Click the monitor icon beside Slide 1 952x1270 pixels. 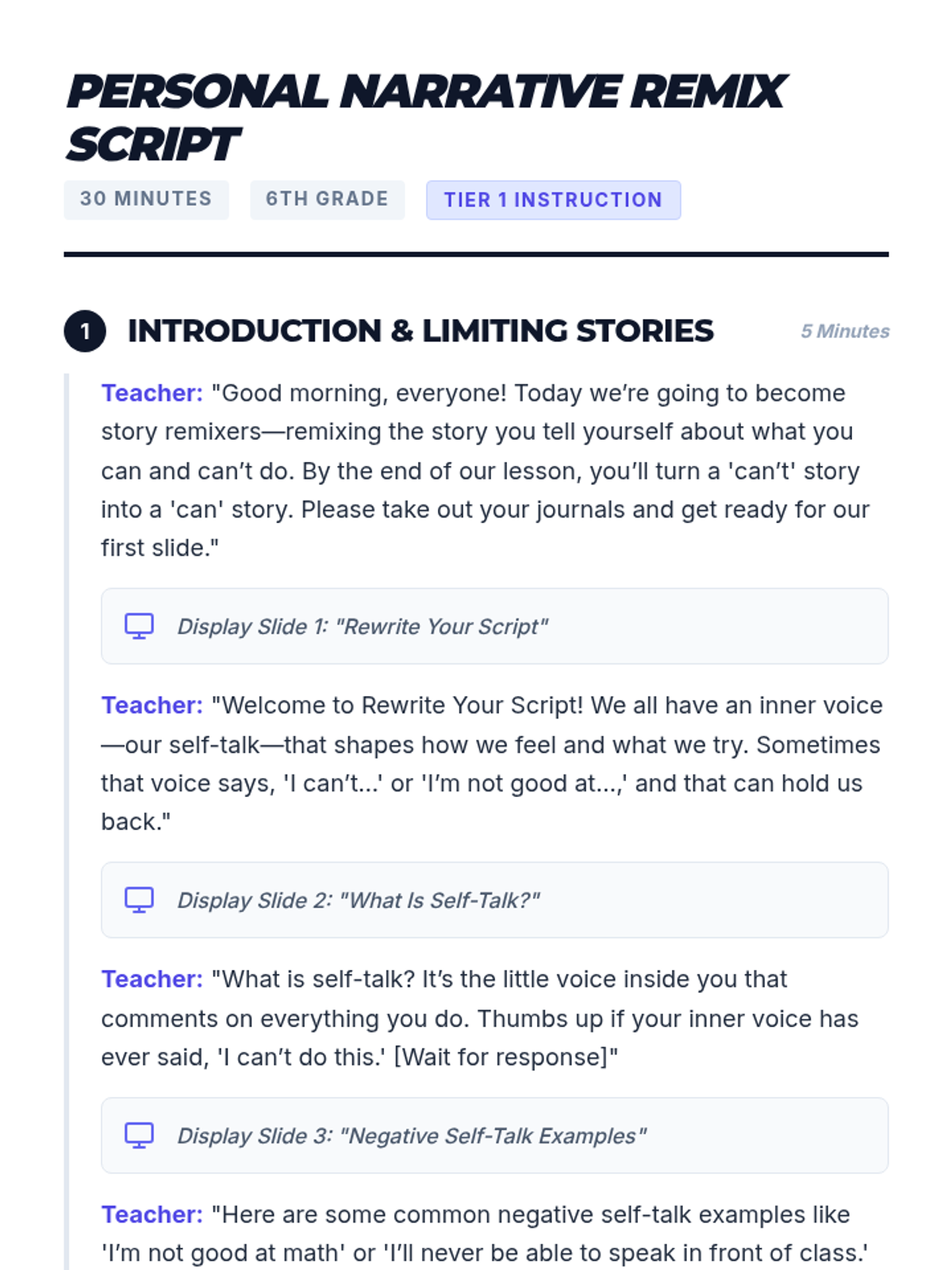click(139, 626)
